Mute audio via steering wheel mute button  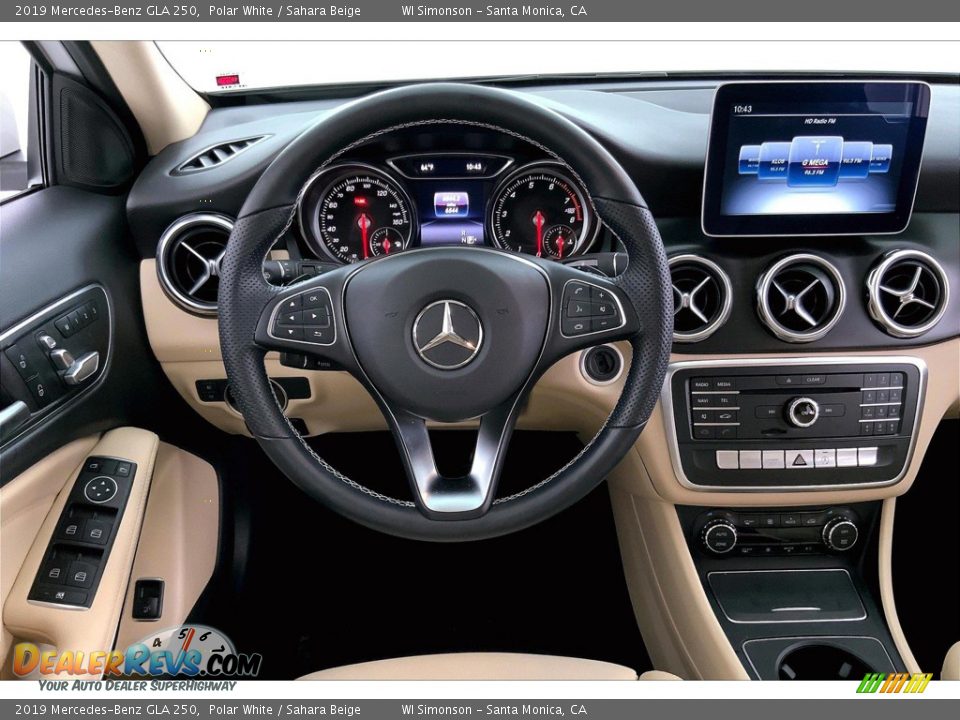(603, 309)
